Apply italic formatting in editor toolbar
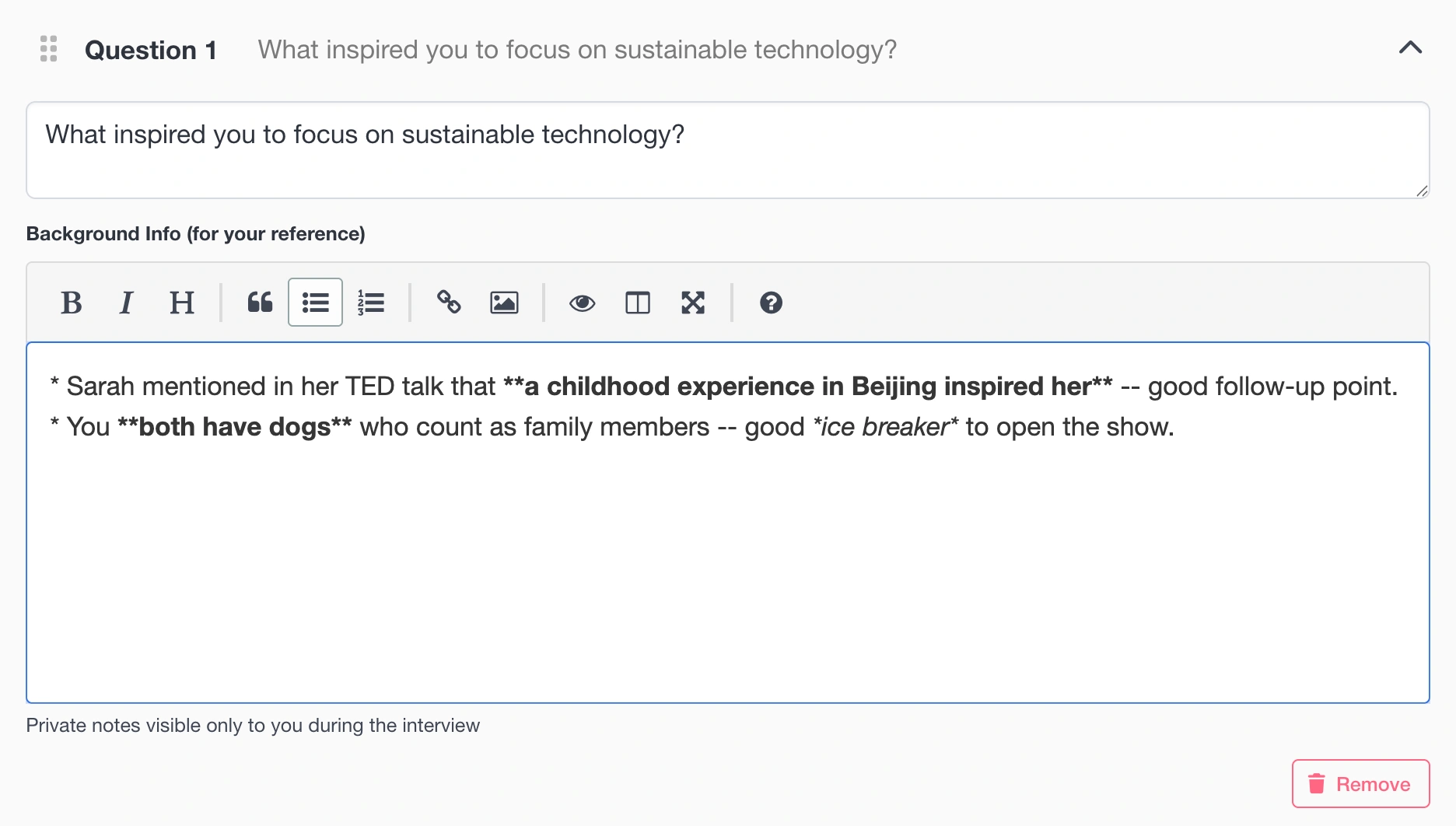The height and width of the screenshot is (826, 1456). 126,303
